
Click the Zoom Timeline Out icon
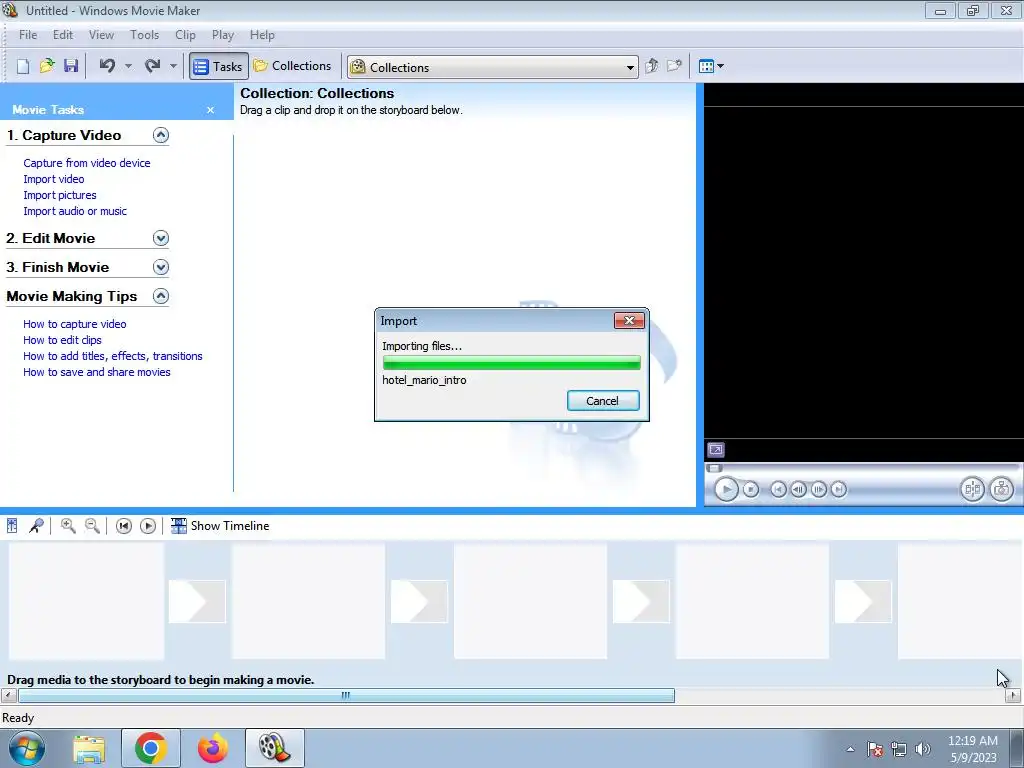[x=92, y=526]
